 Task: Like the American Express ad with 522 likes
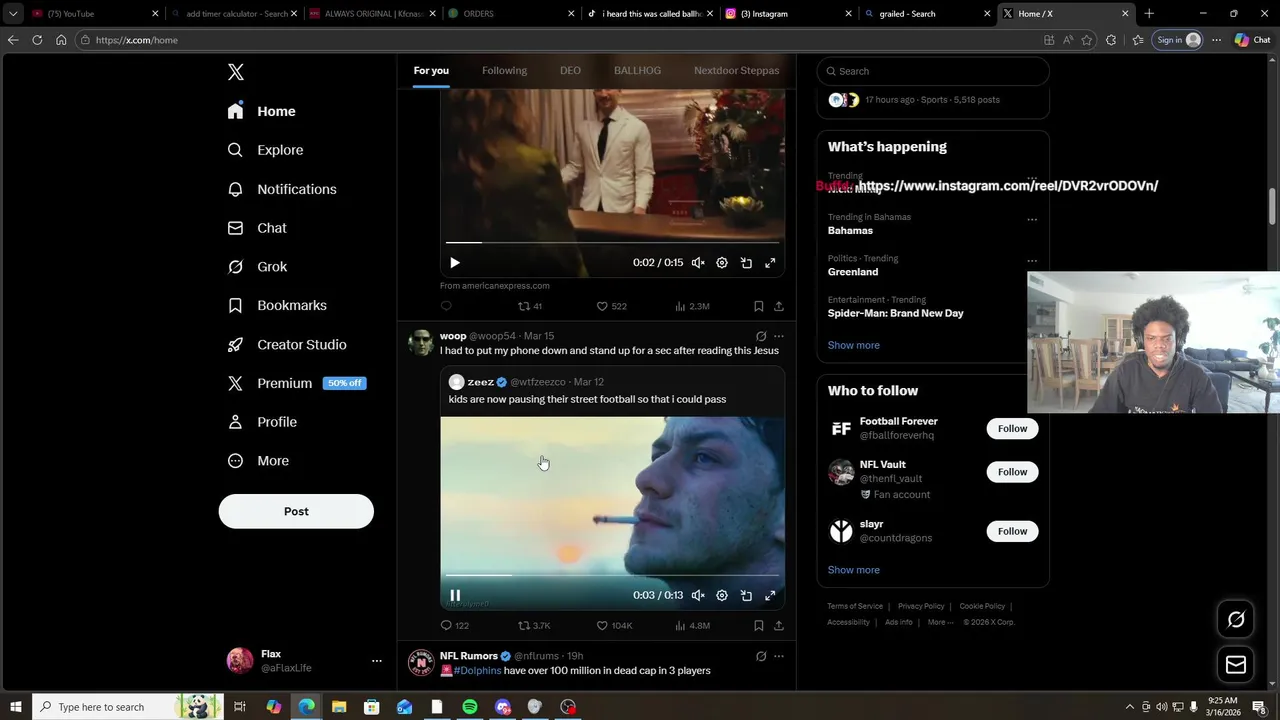click(x=612, y=306)
